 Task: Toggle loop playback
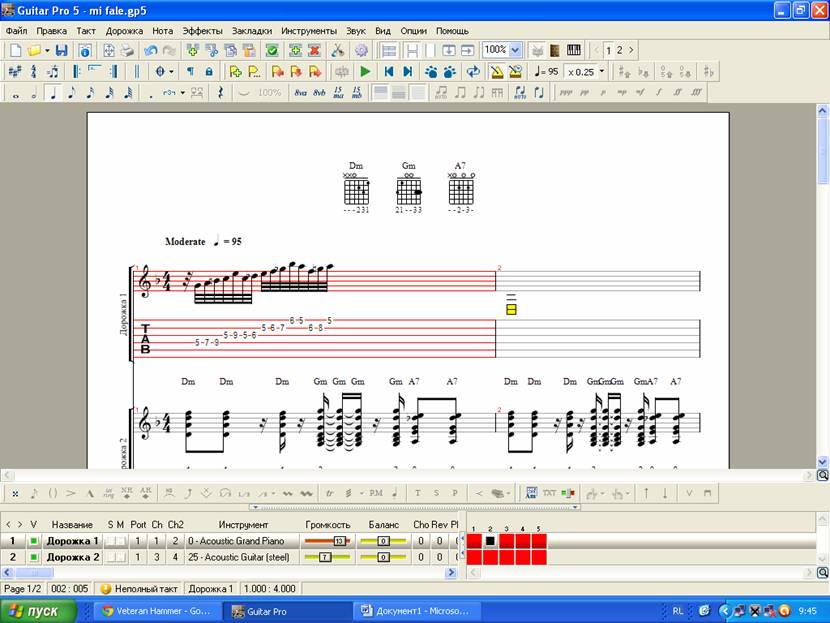473,71
